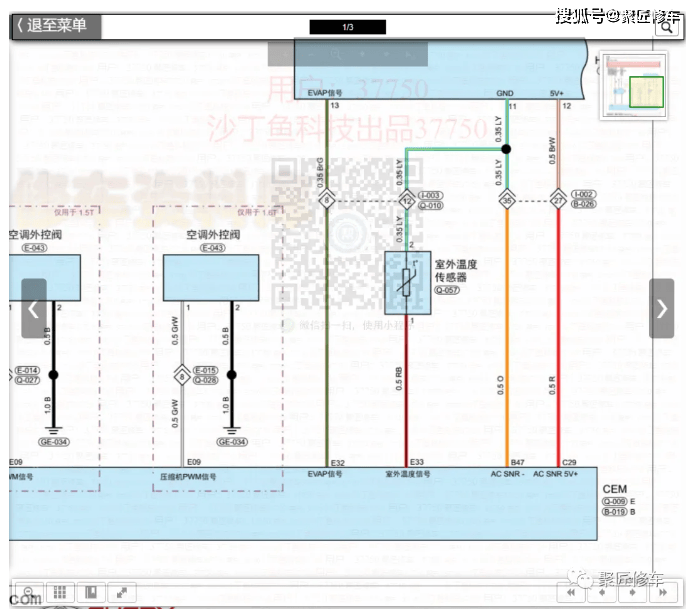Select the I-003 connector label
The image size is (695, 615).
tap(430, 195)
